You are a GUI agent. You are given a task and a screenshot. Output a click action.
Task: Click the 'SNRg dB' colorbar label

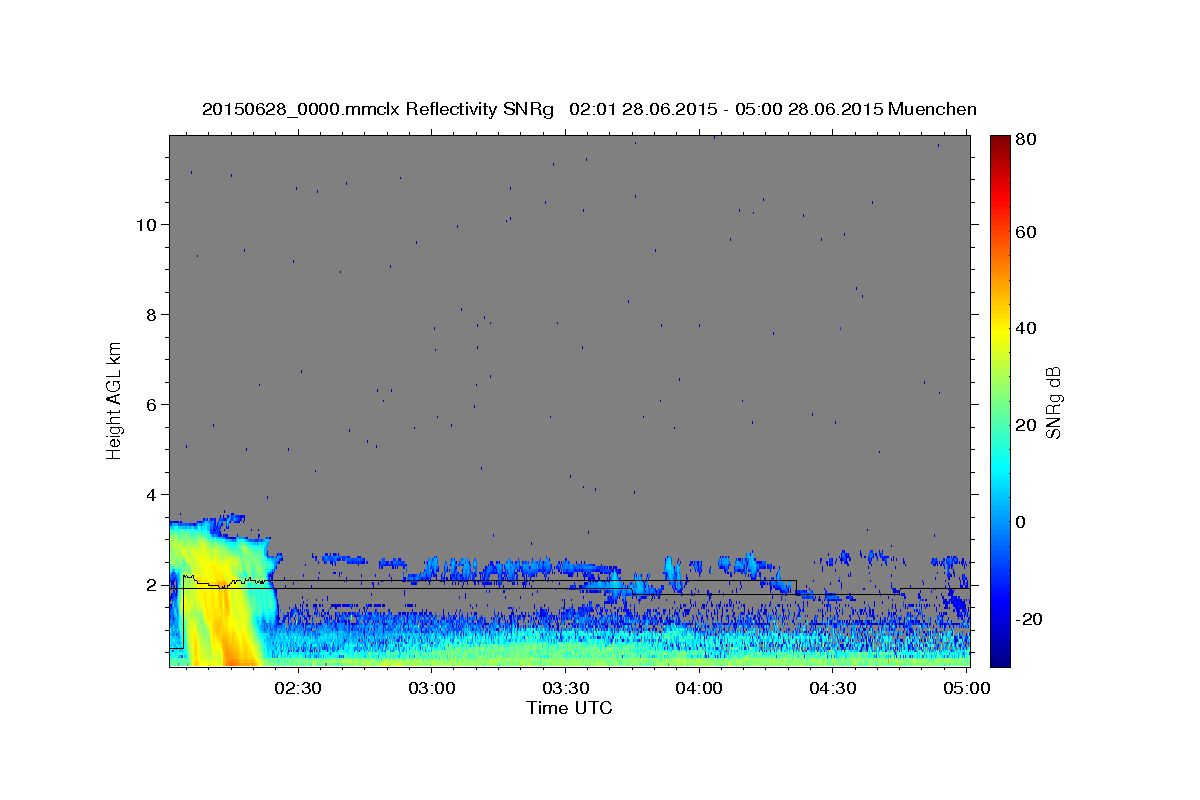click(1053, 403)
